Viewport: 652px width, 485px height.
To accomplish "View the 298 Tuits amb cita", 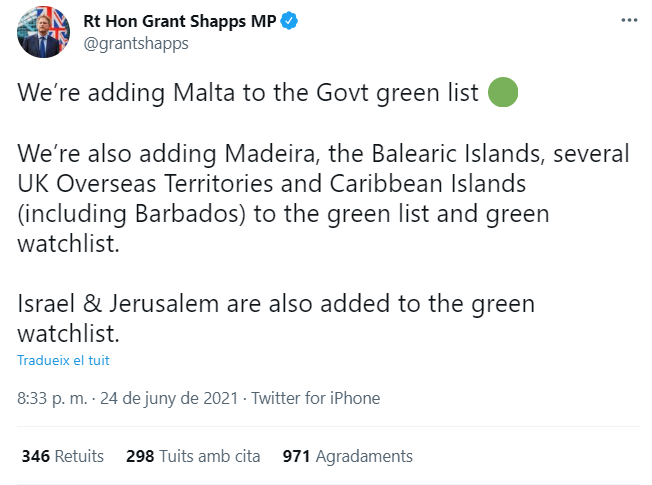I will coord(193,456).
